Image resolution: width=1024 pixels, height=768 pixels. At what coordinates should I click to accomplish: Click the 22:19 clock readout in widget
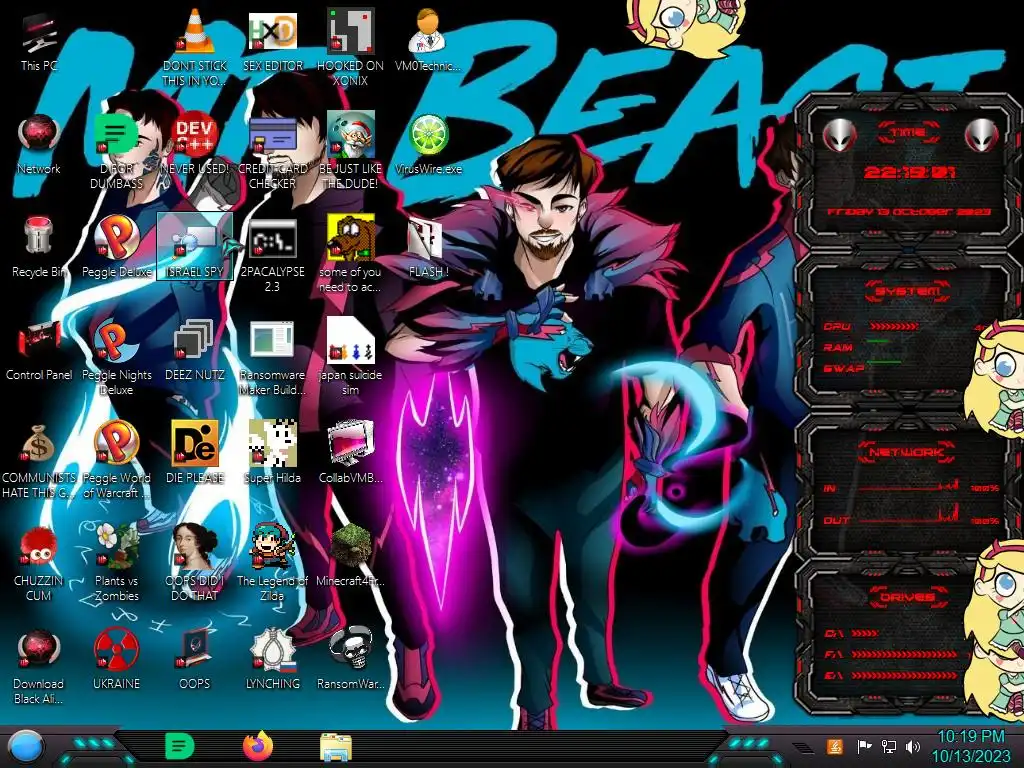(x=910, y=172)
